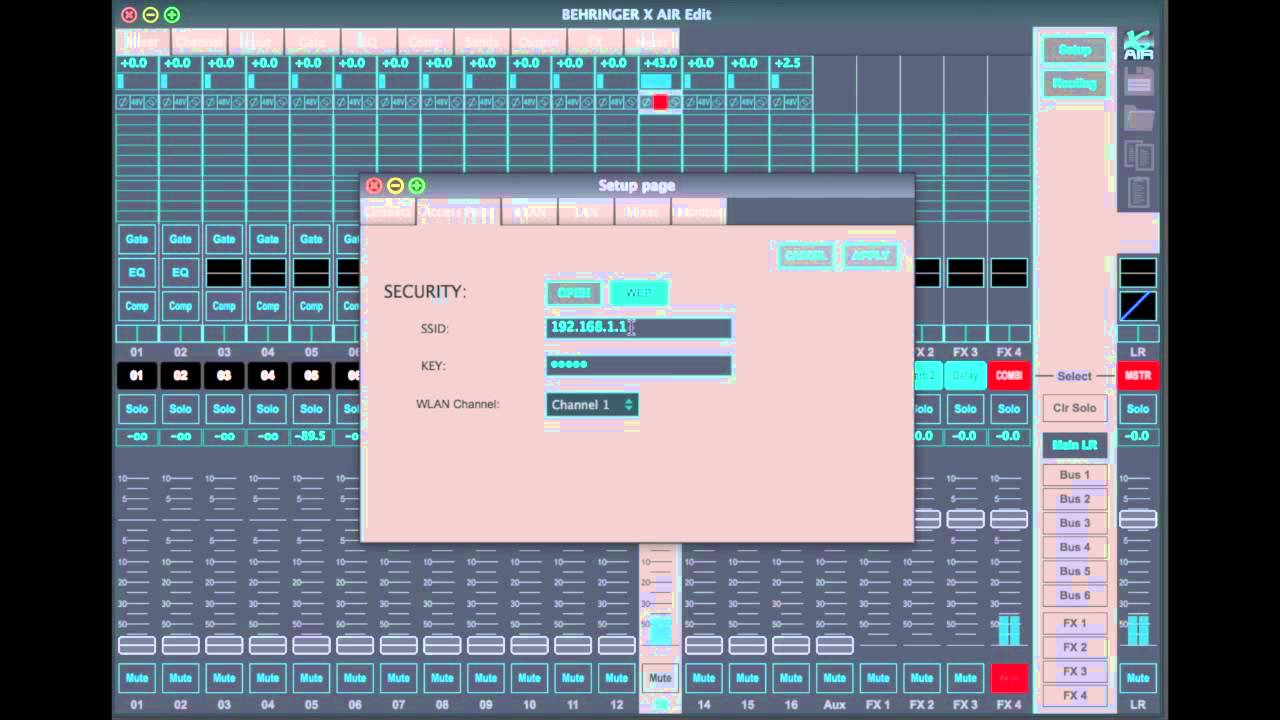
Task: Select WEP security mode
Action: coord(638,293)
